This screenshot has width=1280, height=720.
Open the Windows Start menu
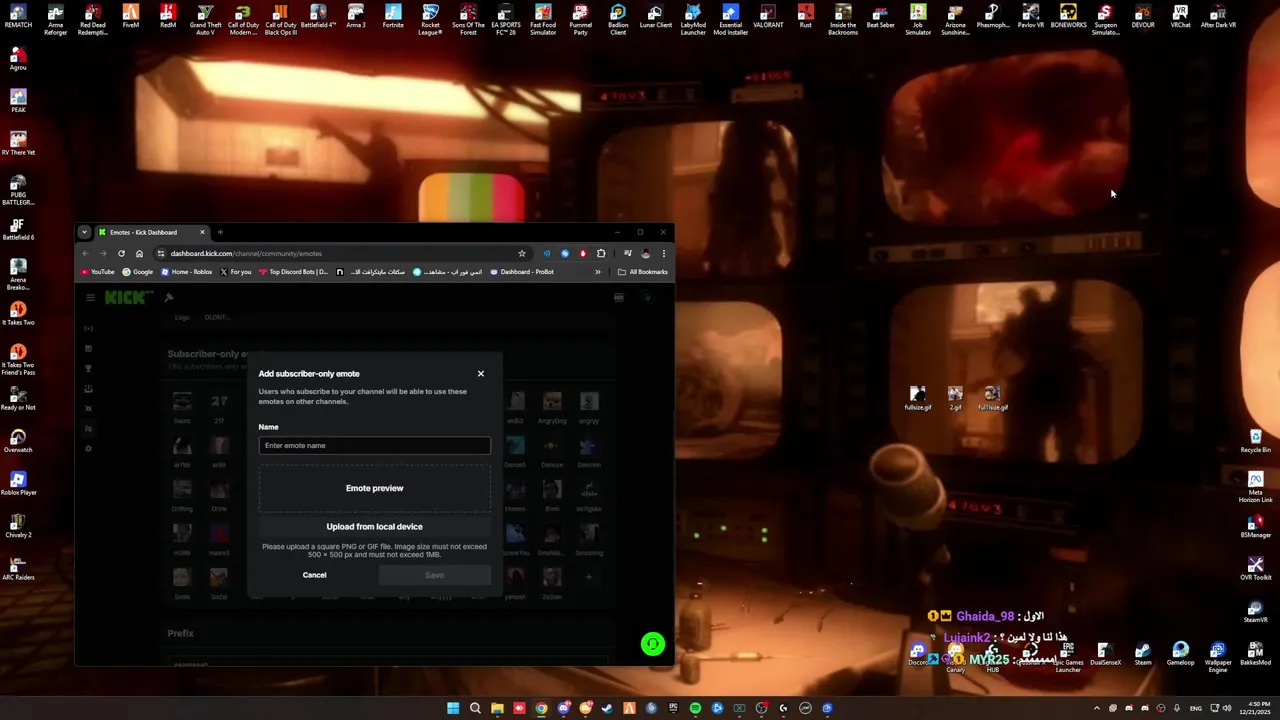coord(453,708)
